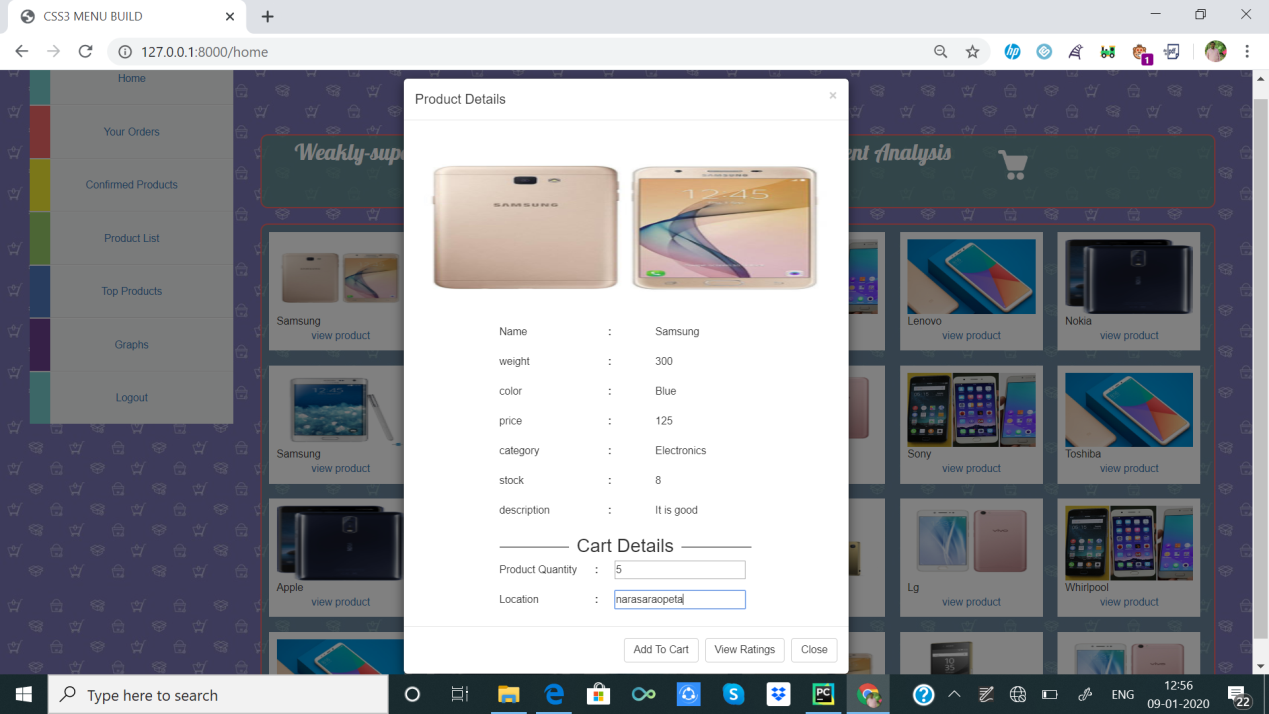The image size is (1269, 714).
Task: Click the Sony product image
Action: click(x=971, y=410)
